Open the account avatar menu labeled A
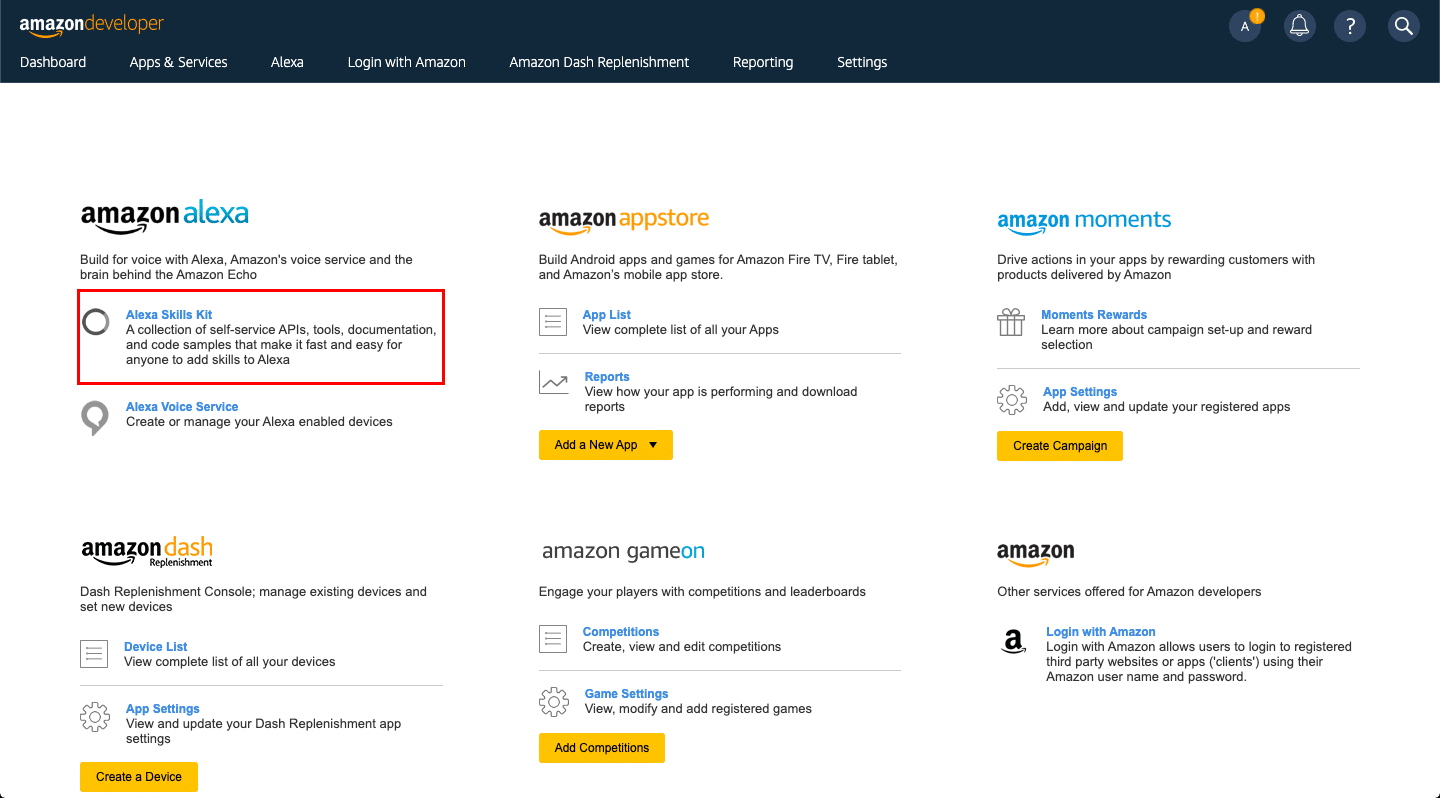This screenshot has width=1440, height=798. (1245, 26)
